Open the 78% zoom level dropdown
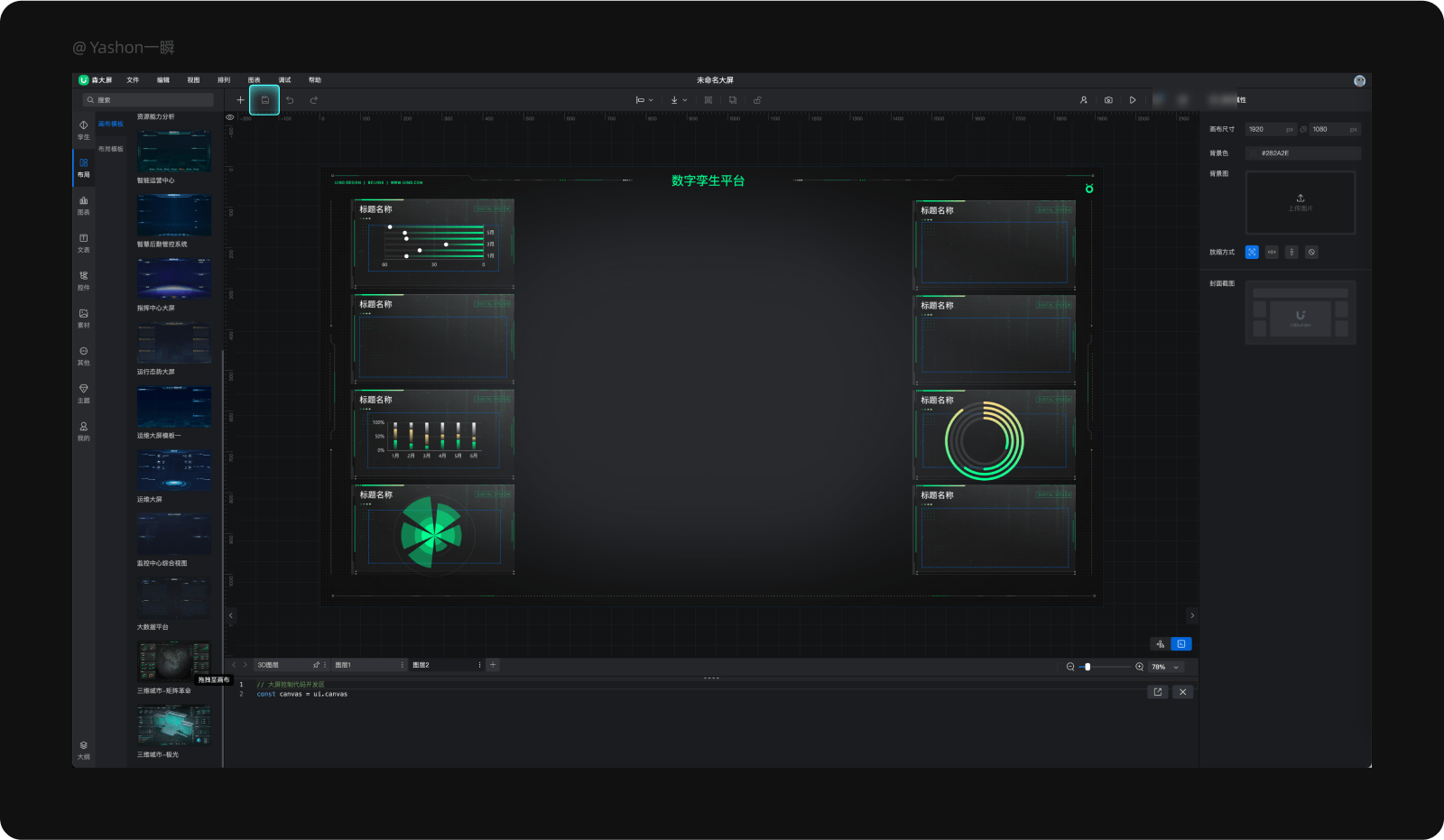The width and height of the screenshot is (1444, 840). (x=1165, y=667)
